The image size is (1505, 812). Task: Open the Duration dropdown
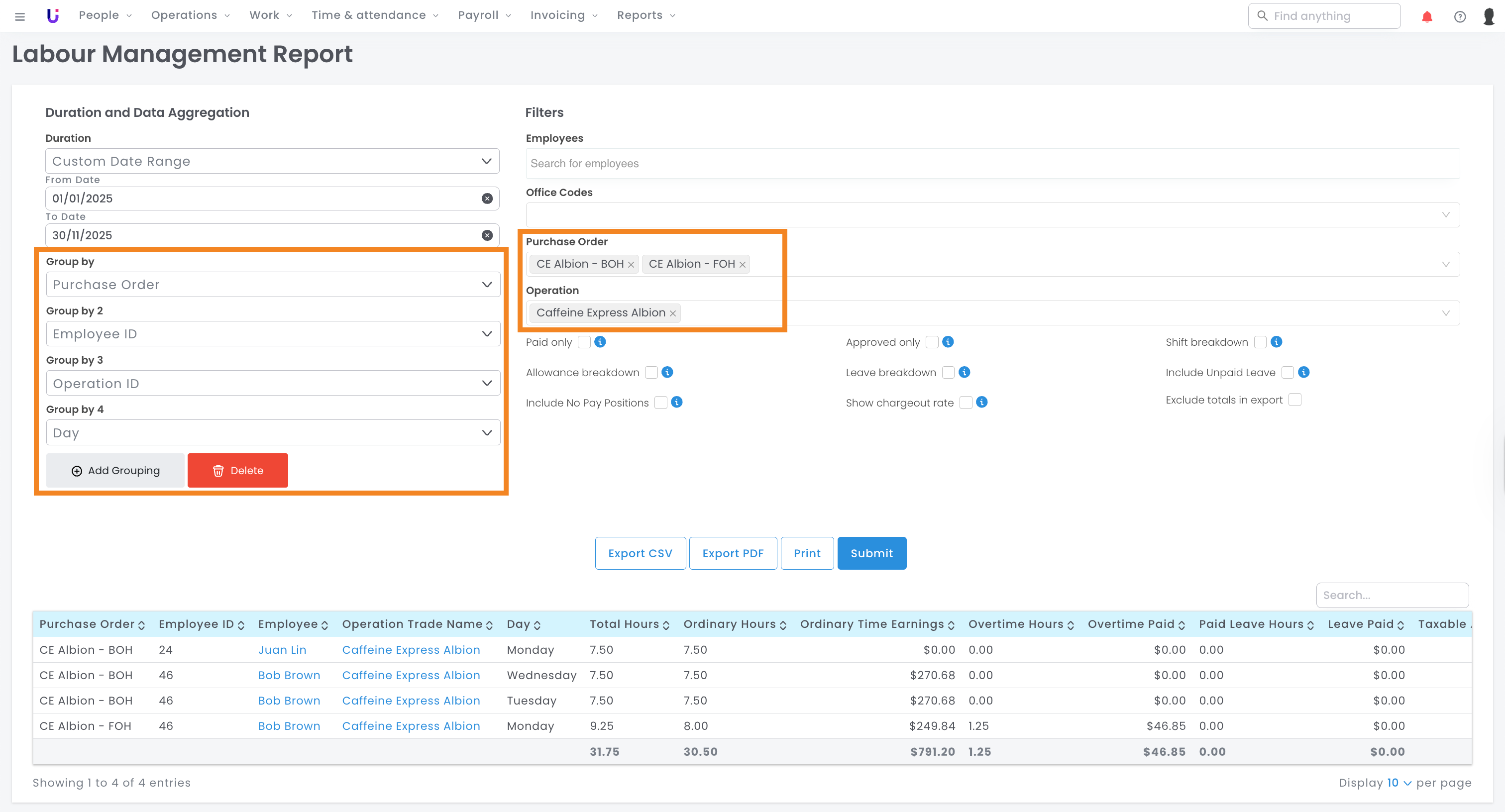click(272, 161)
